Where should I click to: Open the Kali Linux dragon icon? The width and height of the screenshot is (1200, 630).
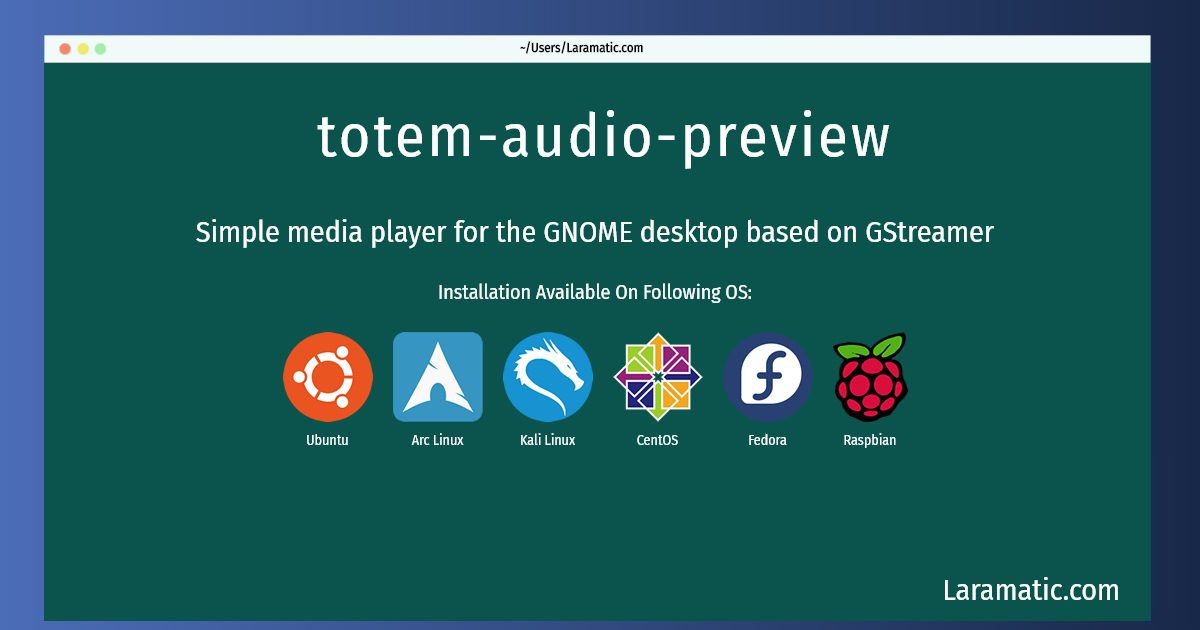548,377
